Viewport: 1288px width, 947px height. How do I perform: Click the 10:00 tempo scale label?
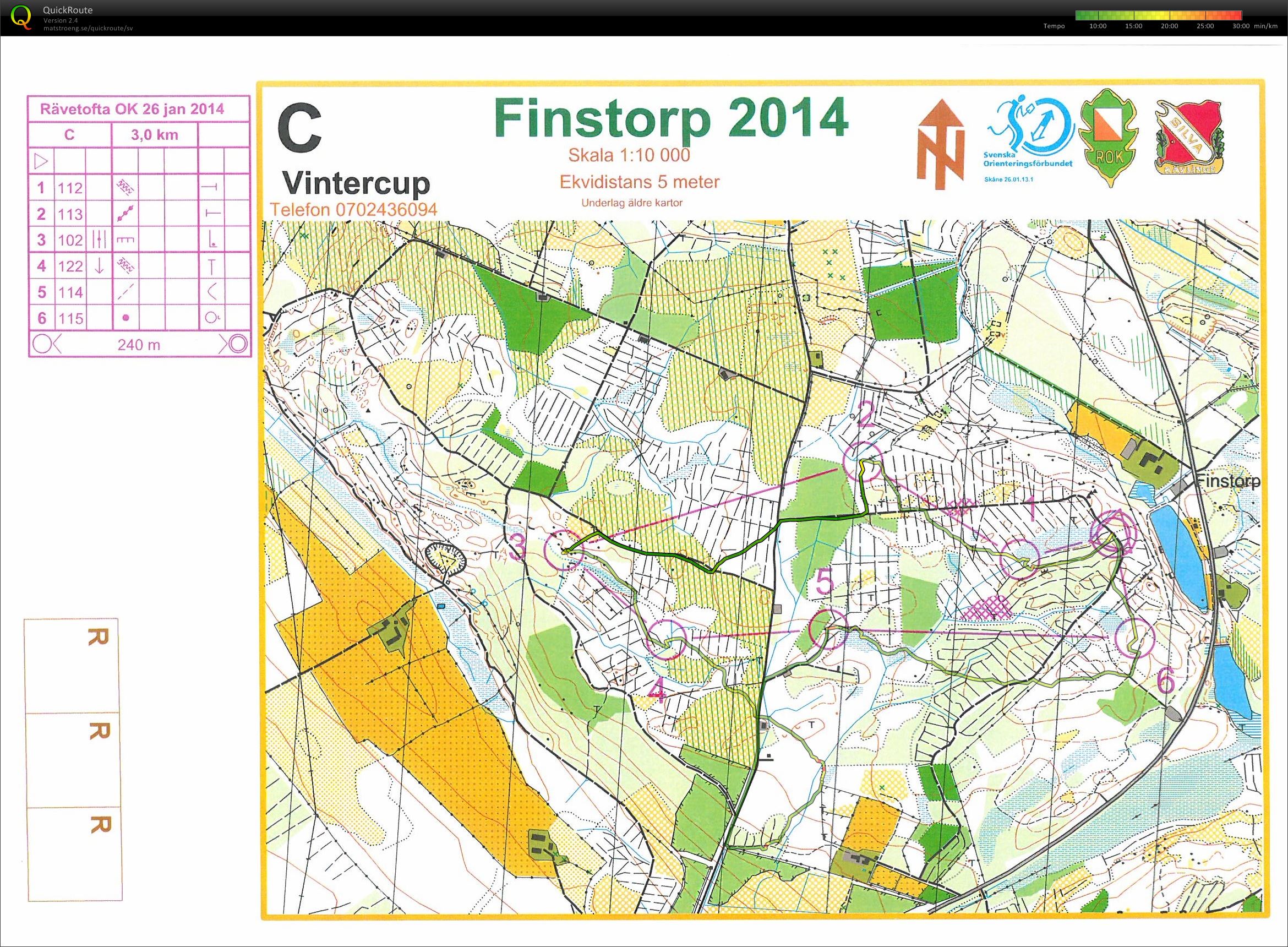1098,26
